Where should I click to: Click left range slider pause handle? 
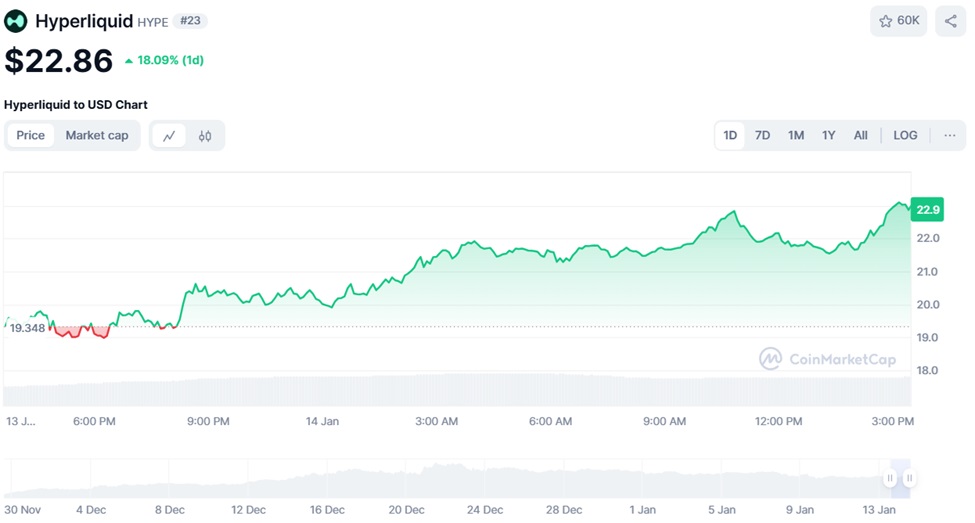tap(890, 479)
